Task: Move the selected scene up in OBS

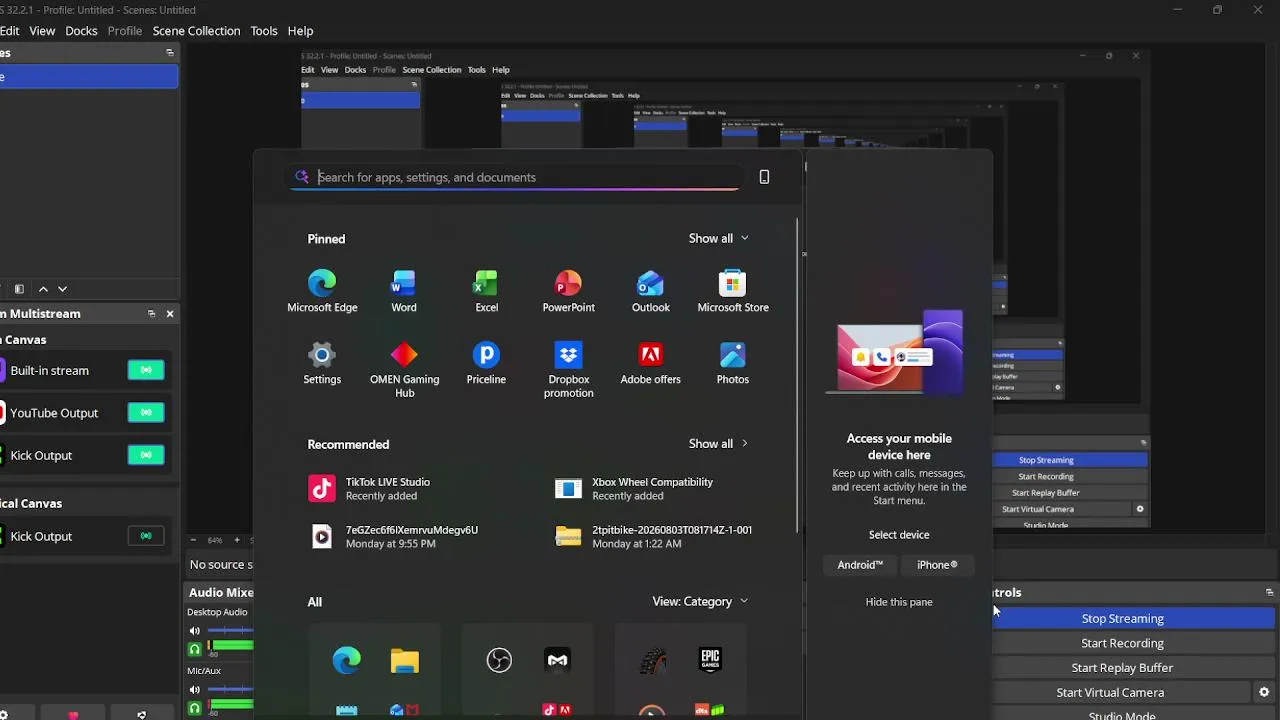Action: coord(43,289)
